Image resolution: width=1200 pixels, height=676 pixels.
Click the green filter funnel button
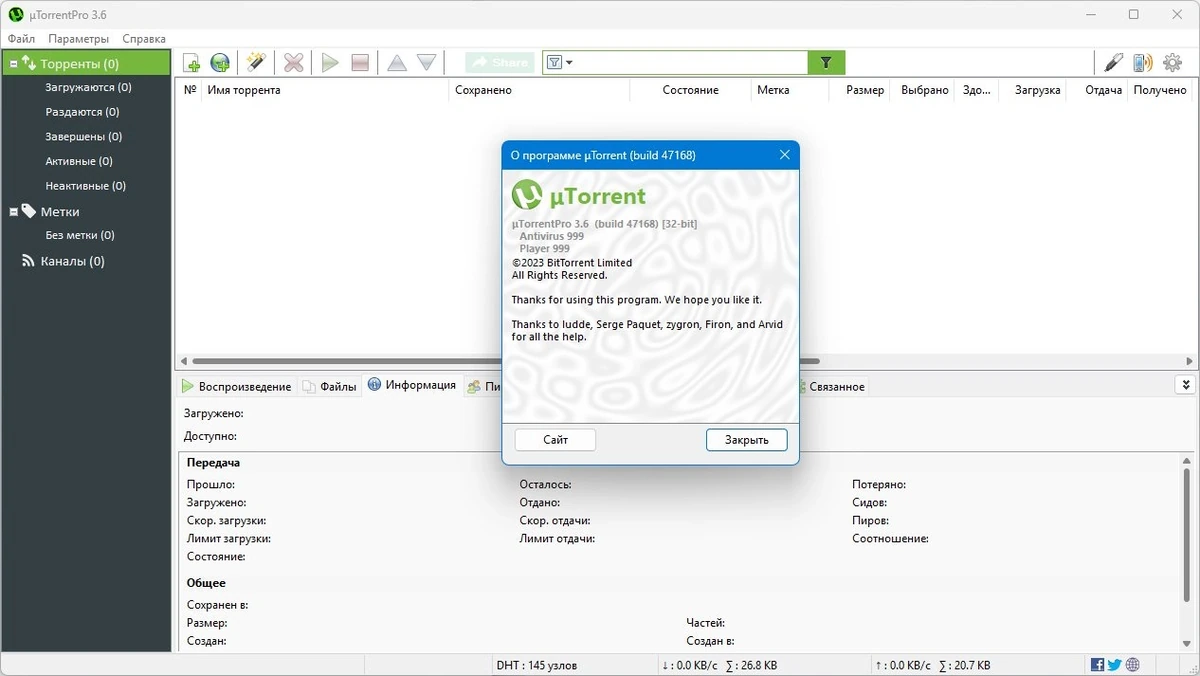pyautogui.click(x=826, y=63)
